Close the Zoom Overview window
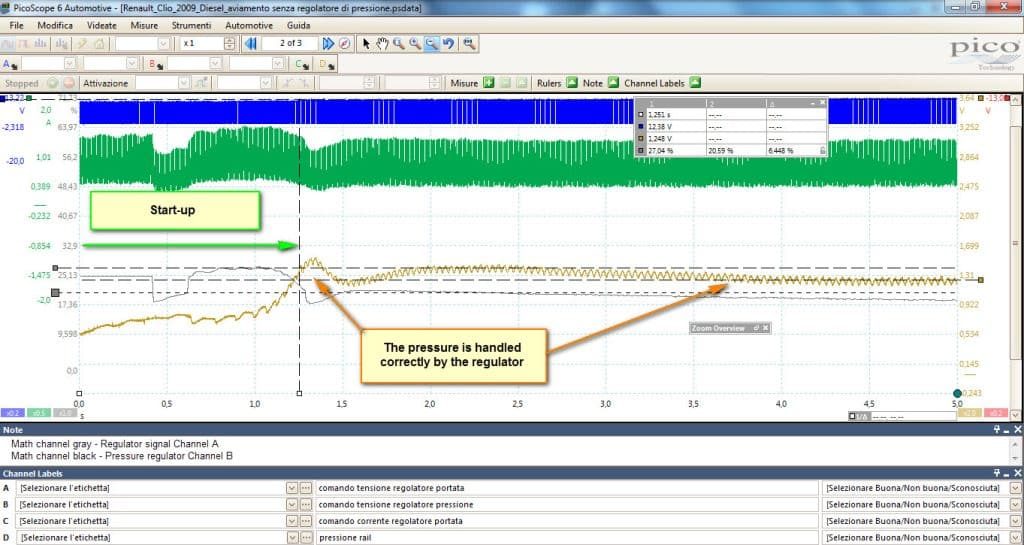Viewport: 1024px width, 545px height. (x=766, y=328)
